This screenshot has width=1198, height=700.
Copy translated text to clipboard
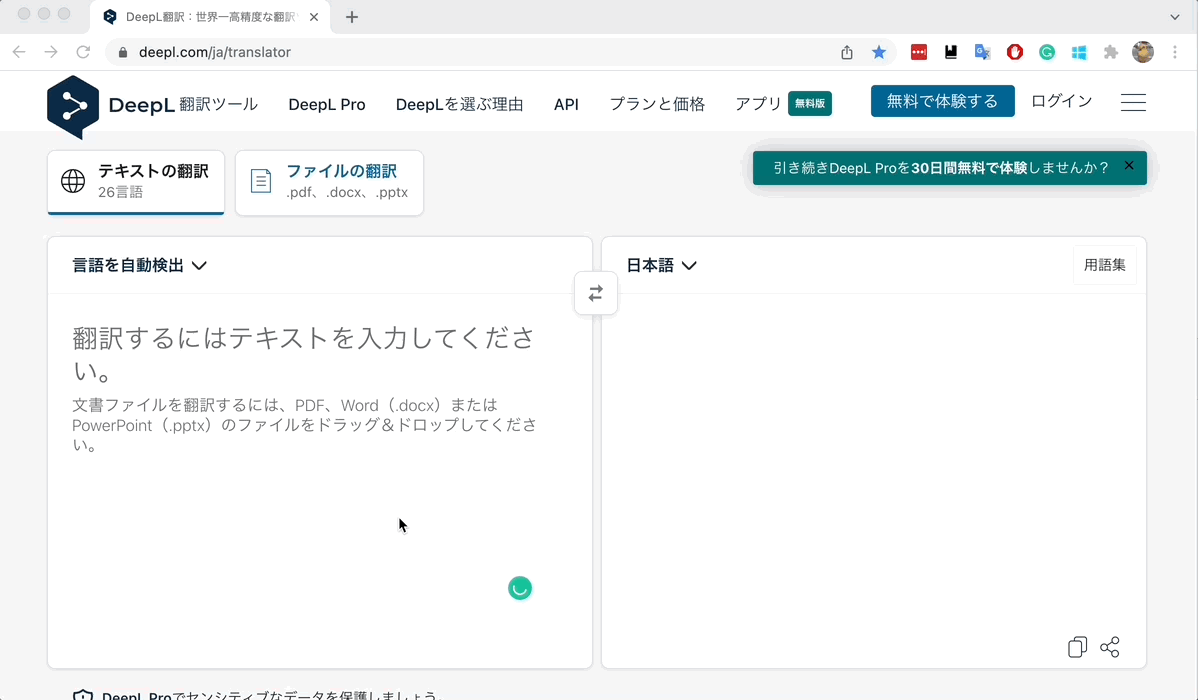point(1077,647)
